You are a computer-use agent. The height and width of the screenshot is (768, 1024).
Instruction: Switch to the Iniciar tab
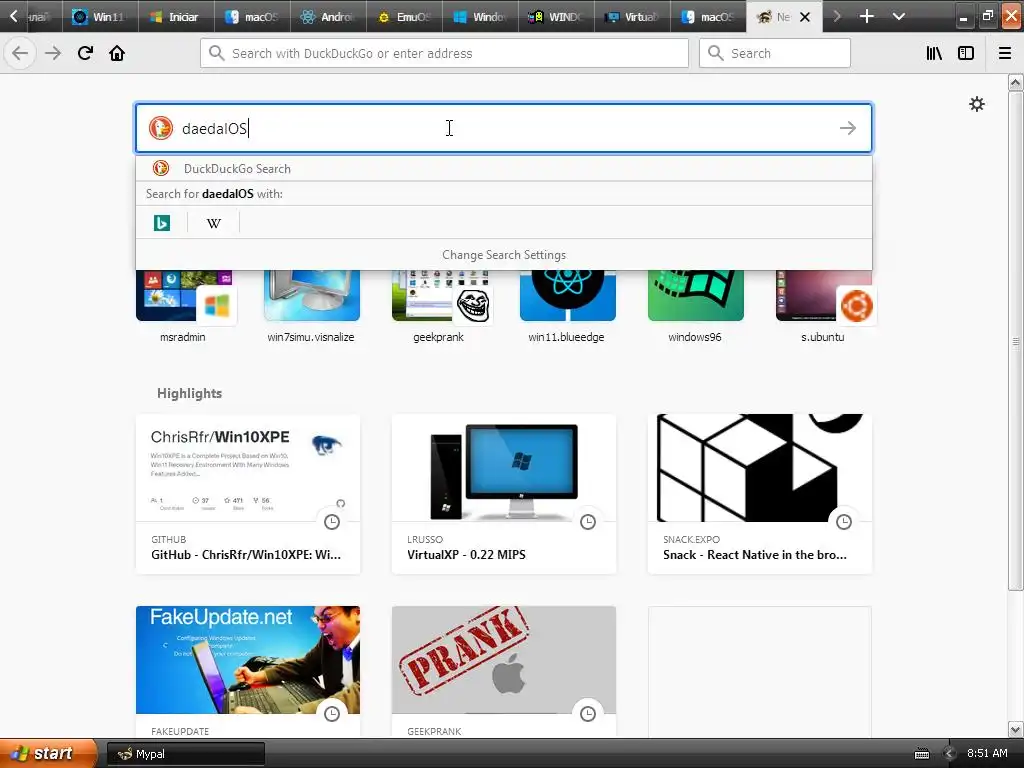point(176,16)
